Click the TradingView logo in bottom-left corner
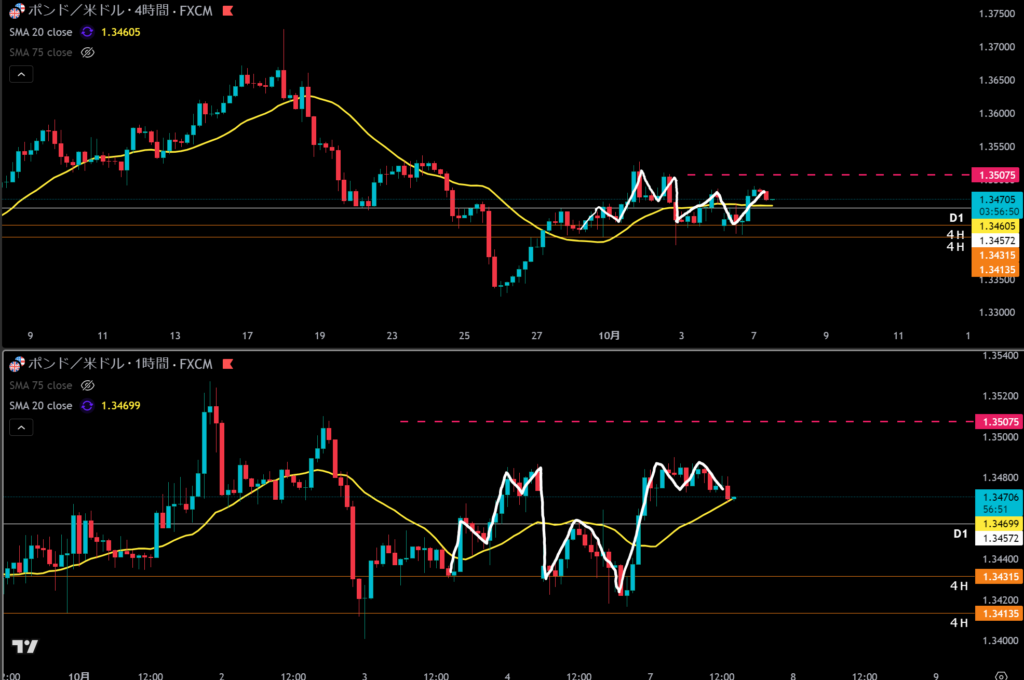Screen dimensions: 1024x680 pyautogui.click(x=25, y=647)
